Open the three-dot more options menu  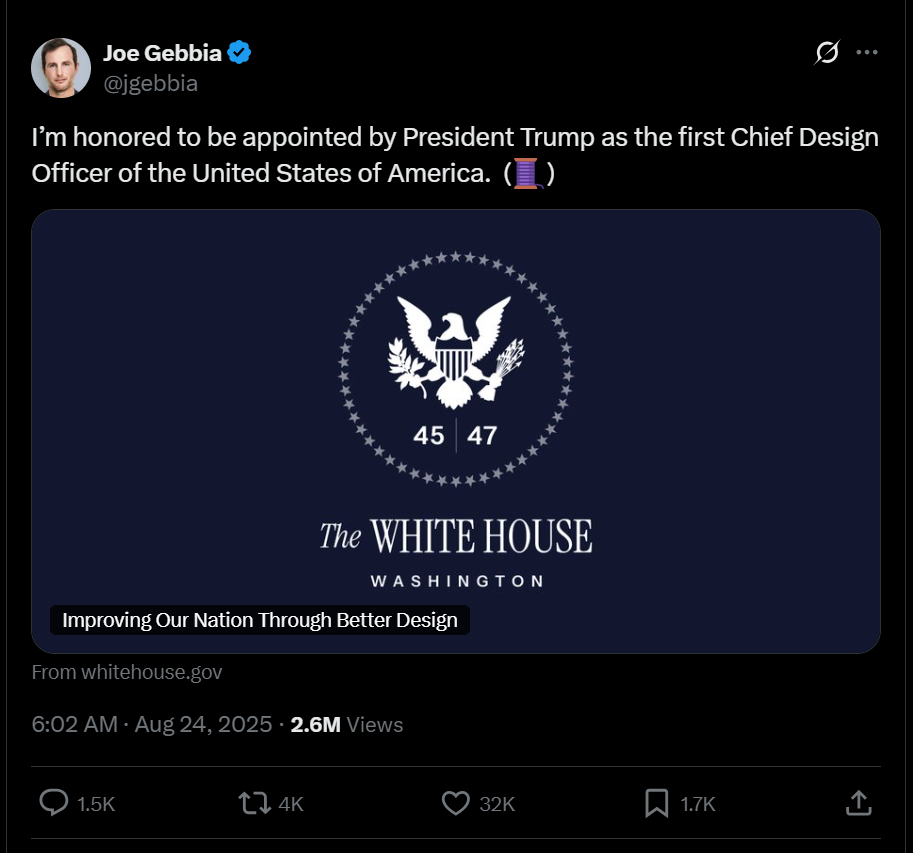pos(867,53)
